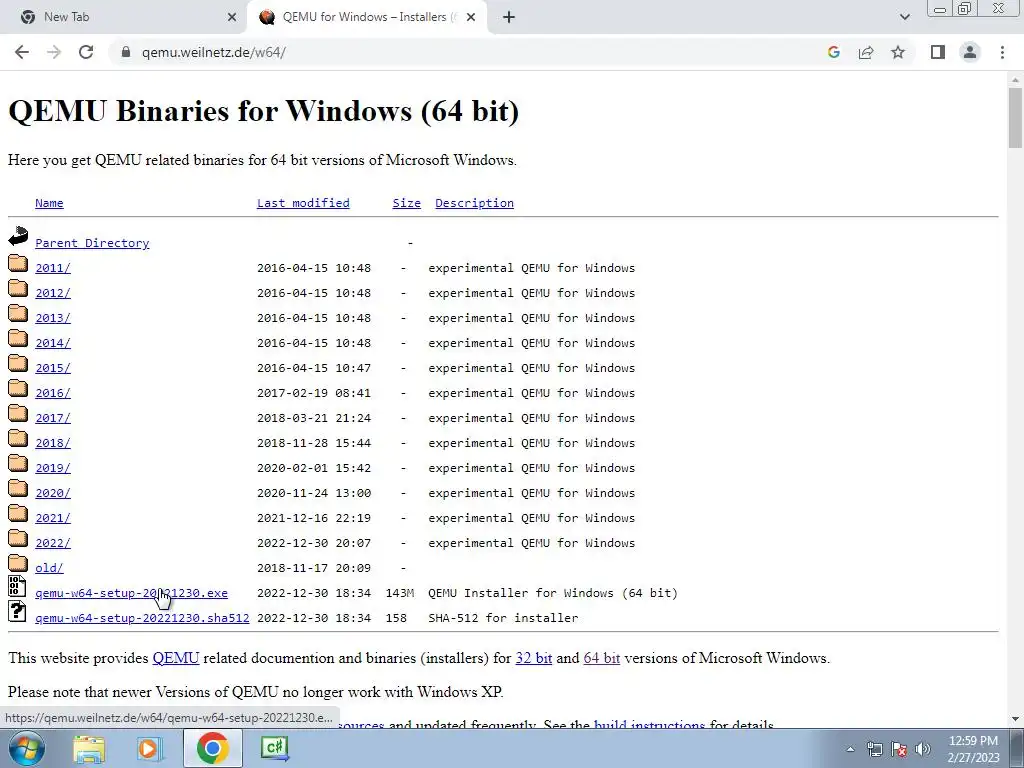Open the 2015/ folder link
Screen dimensions: 1024x768
coord(52,368)
